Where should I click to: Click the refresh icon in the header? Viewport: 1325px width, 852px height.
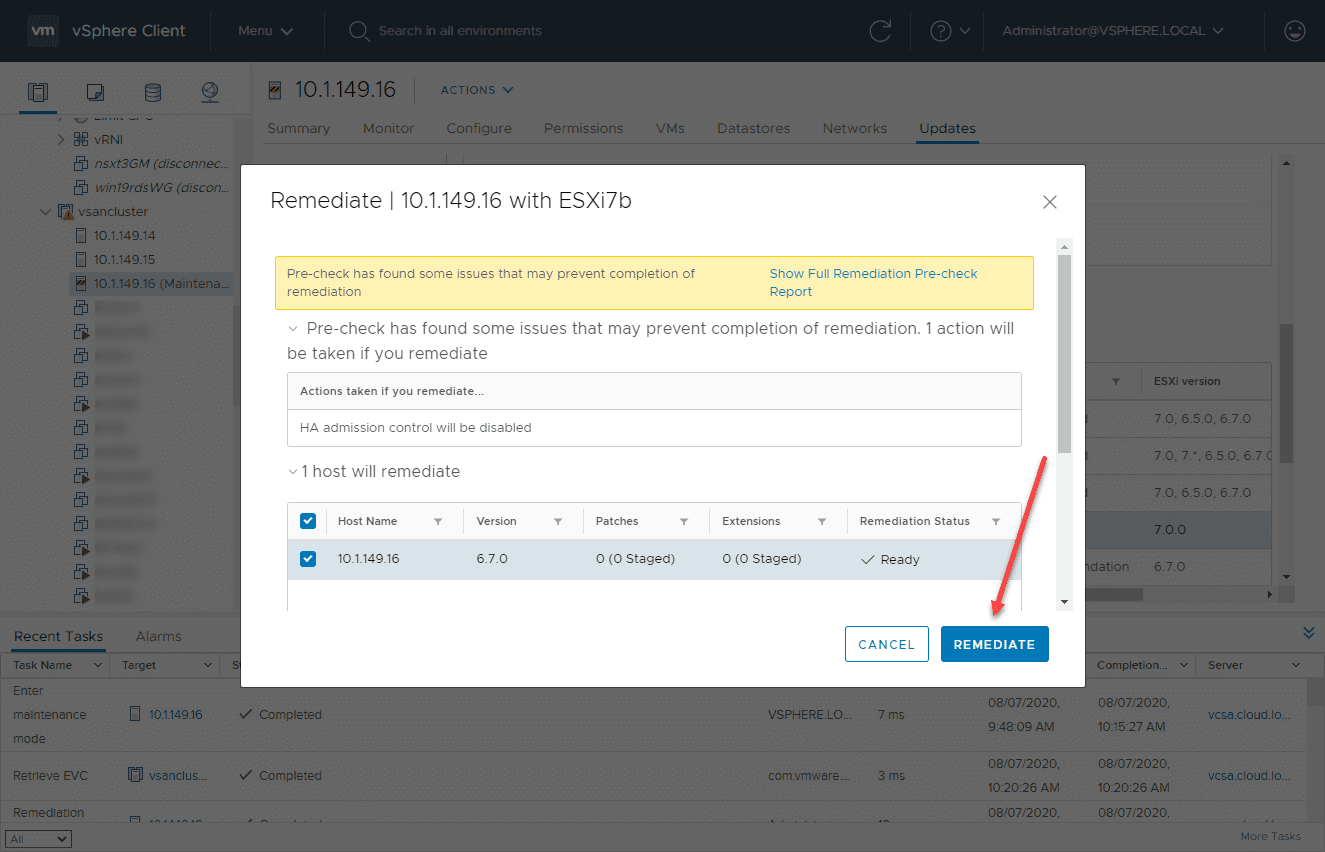pyautogui.click(x=879, y=31)
